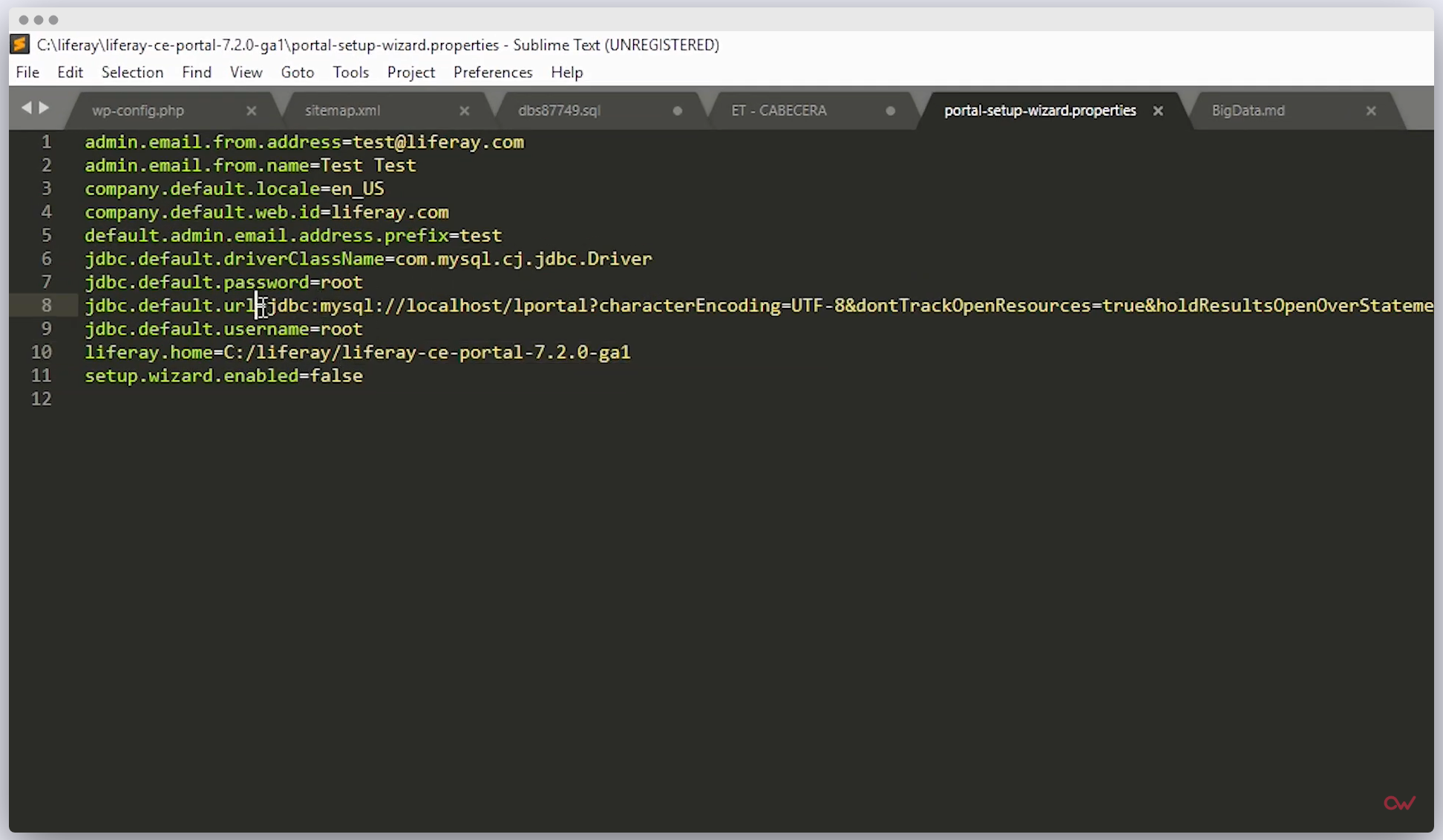This screenshot has width=1443, height=840.
Task: Click the next tab arrow
Action: click(44, 108)
